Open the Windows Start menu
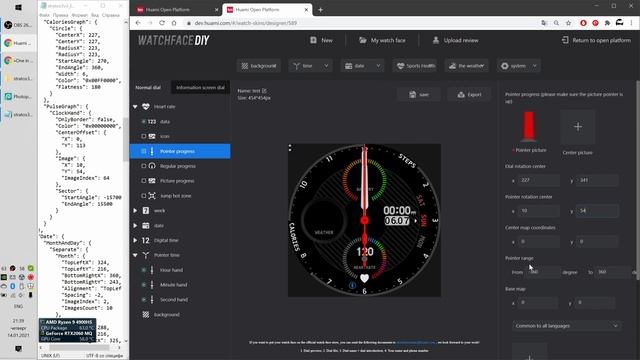 click(x=18, y=8)
